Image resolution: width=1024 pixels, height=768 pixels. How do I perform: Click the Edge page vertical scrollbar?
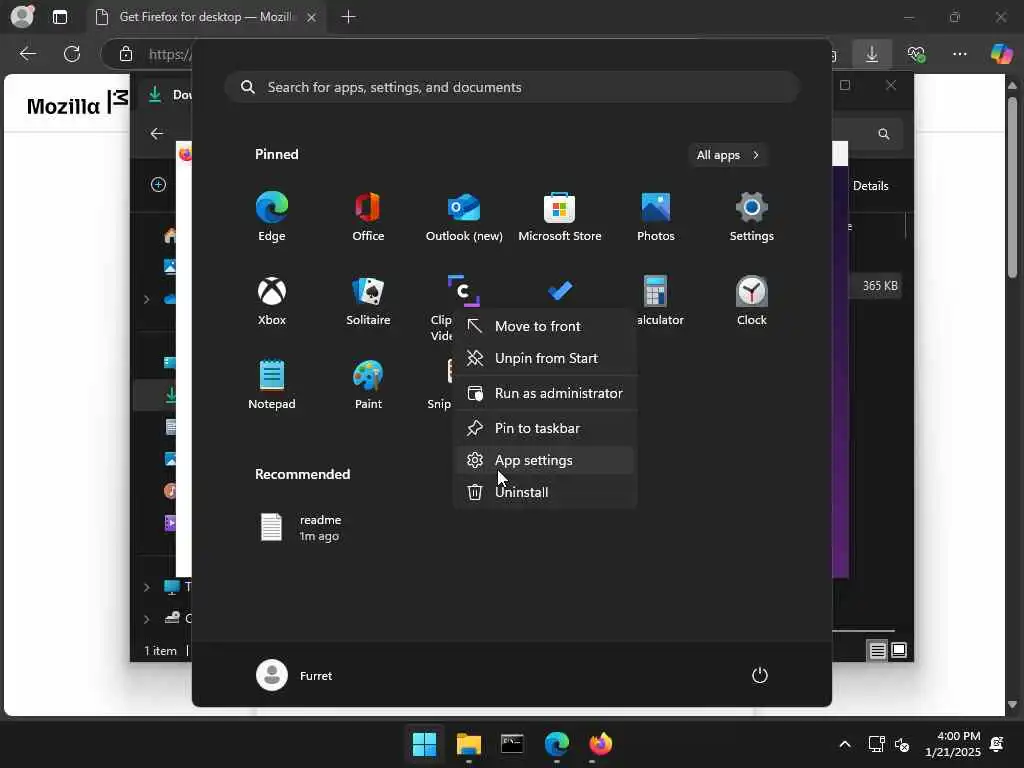[x=1012, y=187]
